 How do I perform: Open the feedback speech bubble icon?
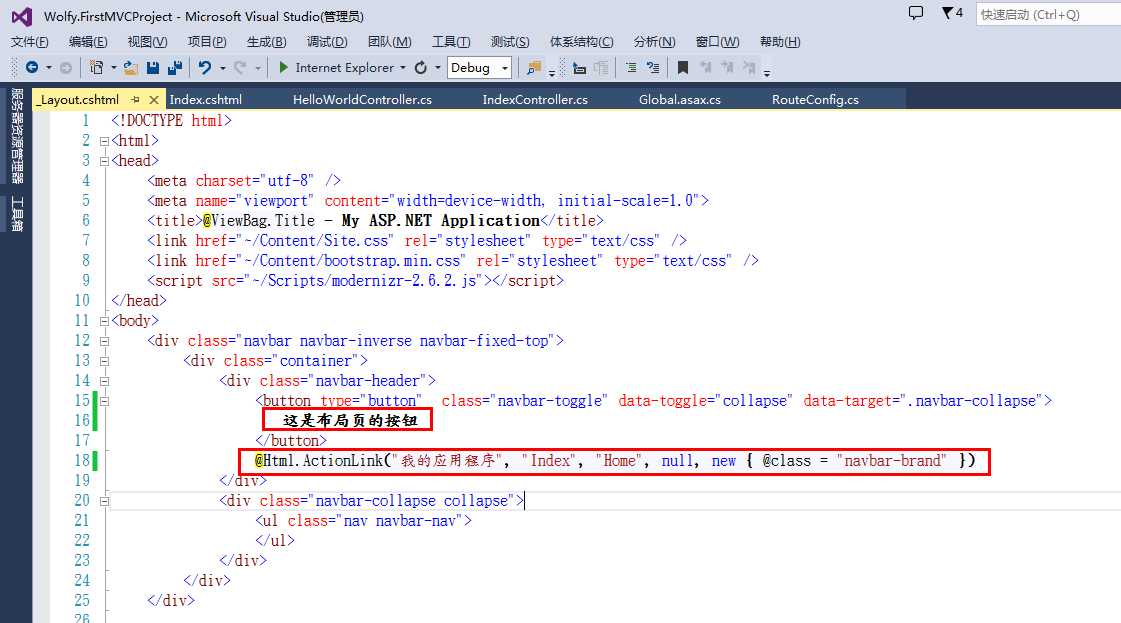(916, 13)
